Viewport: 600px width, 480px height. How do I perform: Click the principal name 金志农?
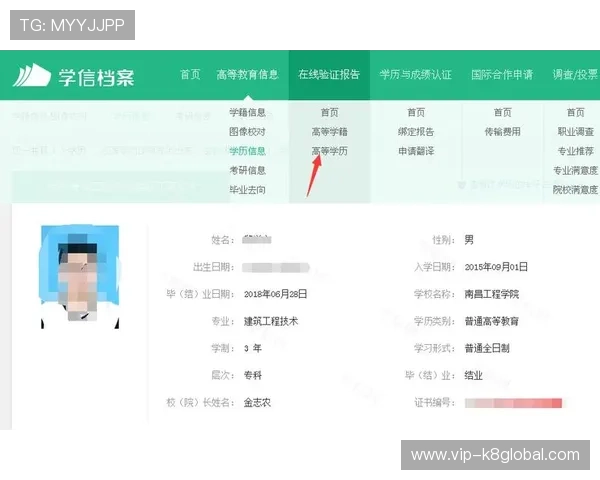(x=257, y=403)
